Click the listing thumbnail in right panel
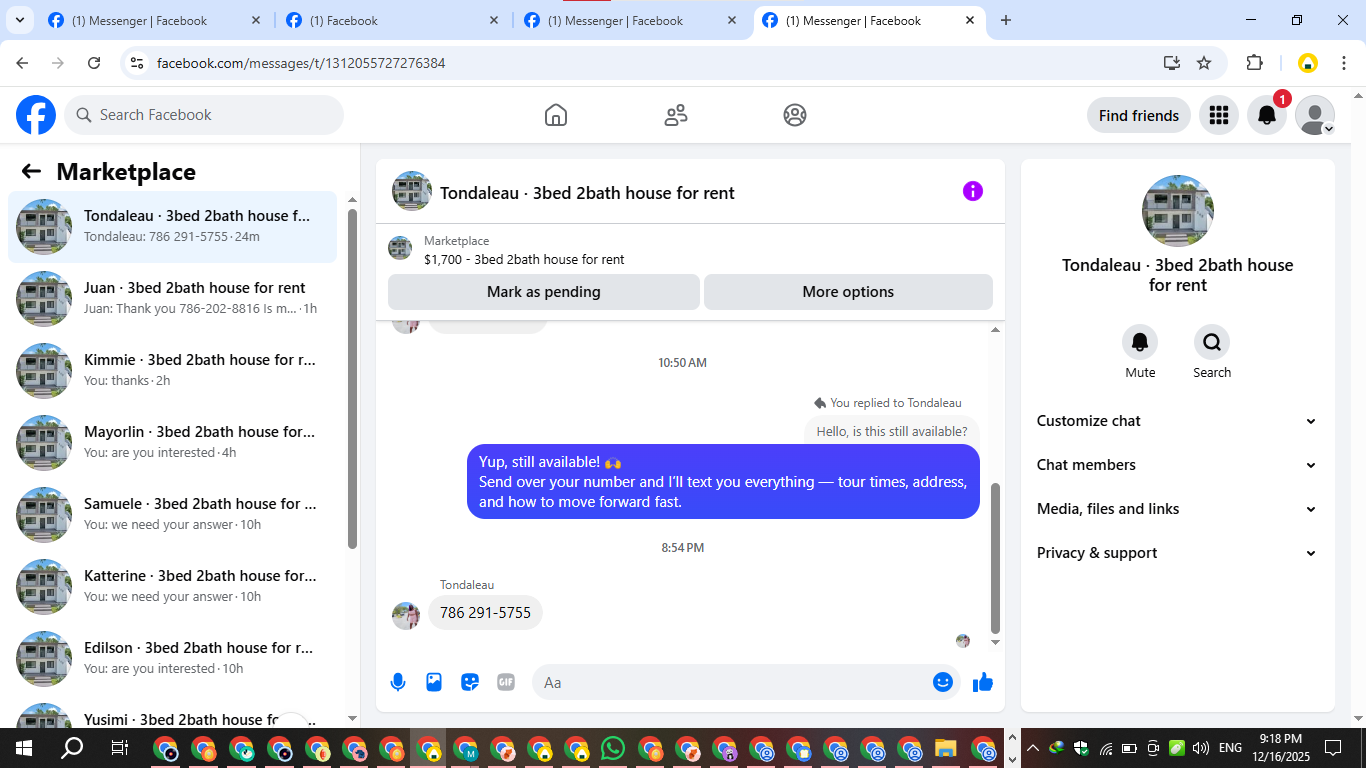The image size is (1366, 768). [1178, 211]
